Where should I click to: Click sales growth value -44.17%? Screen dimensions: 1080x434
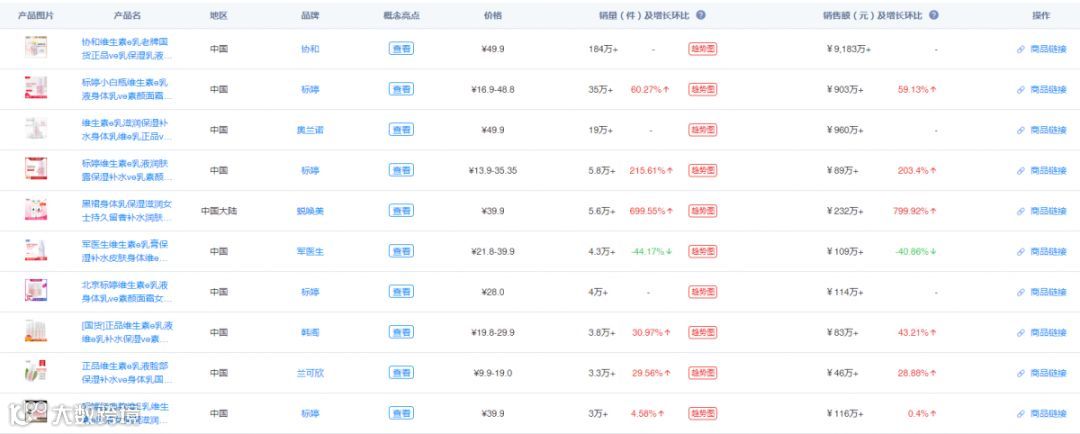[x=650, y=251]
